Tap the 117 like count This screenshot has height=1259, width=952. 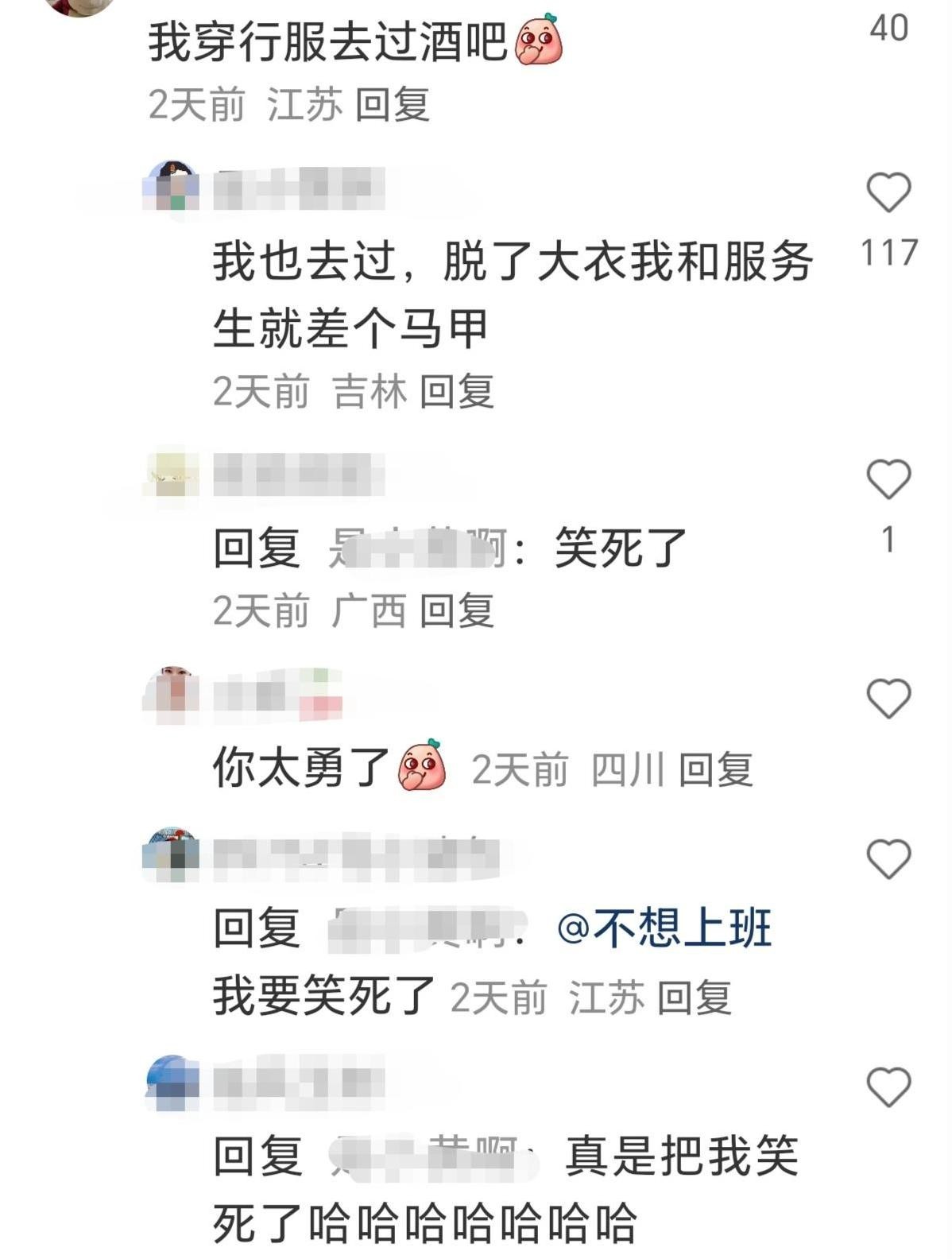pyautogui.click(x=888, y=253)
